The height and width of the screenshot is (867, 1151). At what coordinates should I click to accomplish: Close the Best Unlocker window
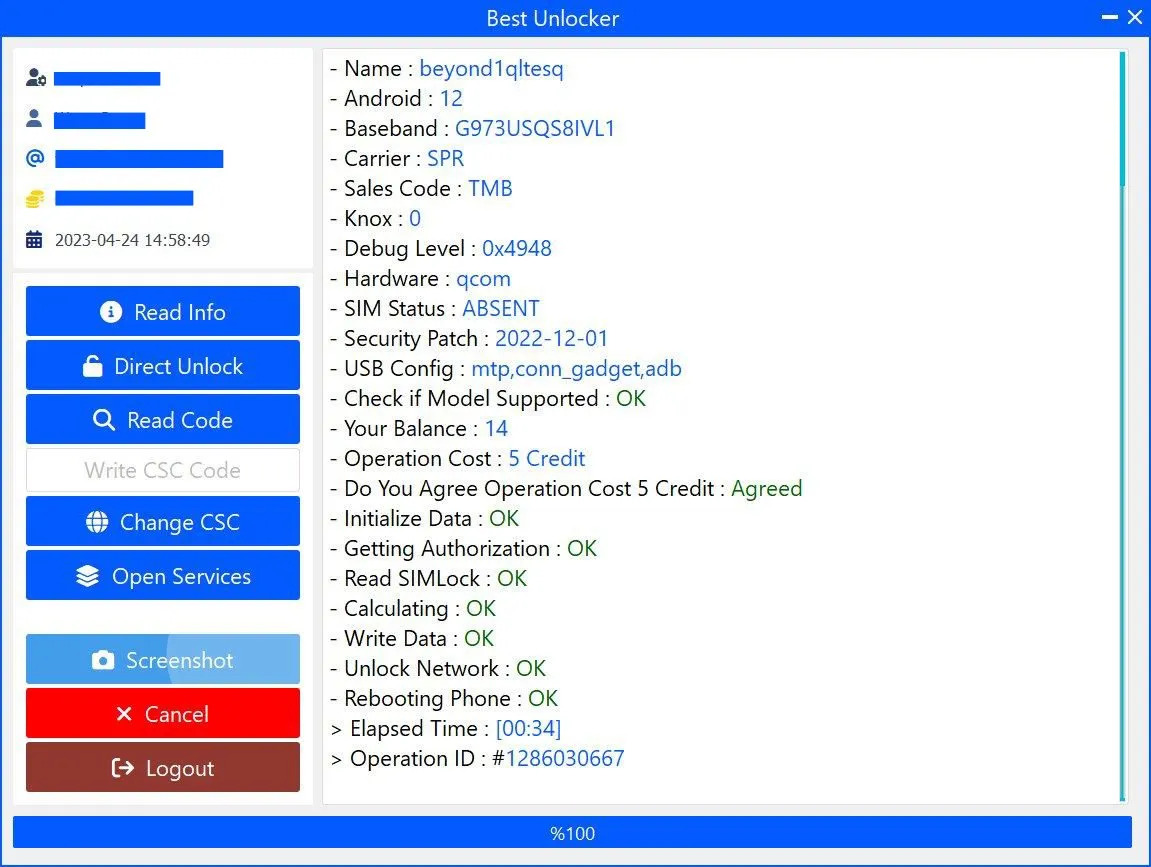pos(1135,17)
